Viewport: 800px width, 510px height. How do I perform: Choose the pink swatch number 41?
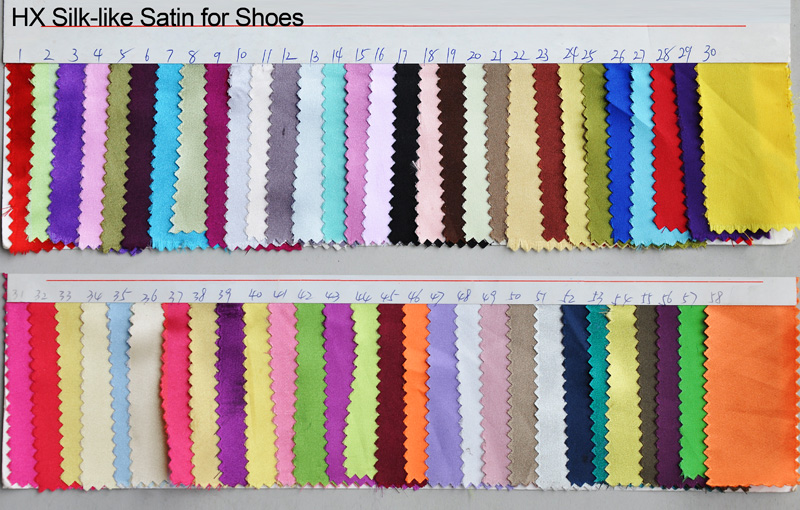[x=283, y=394]
